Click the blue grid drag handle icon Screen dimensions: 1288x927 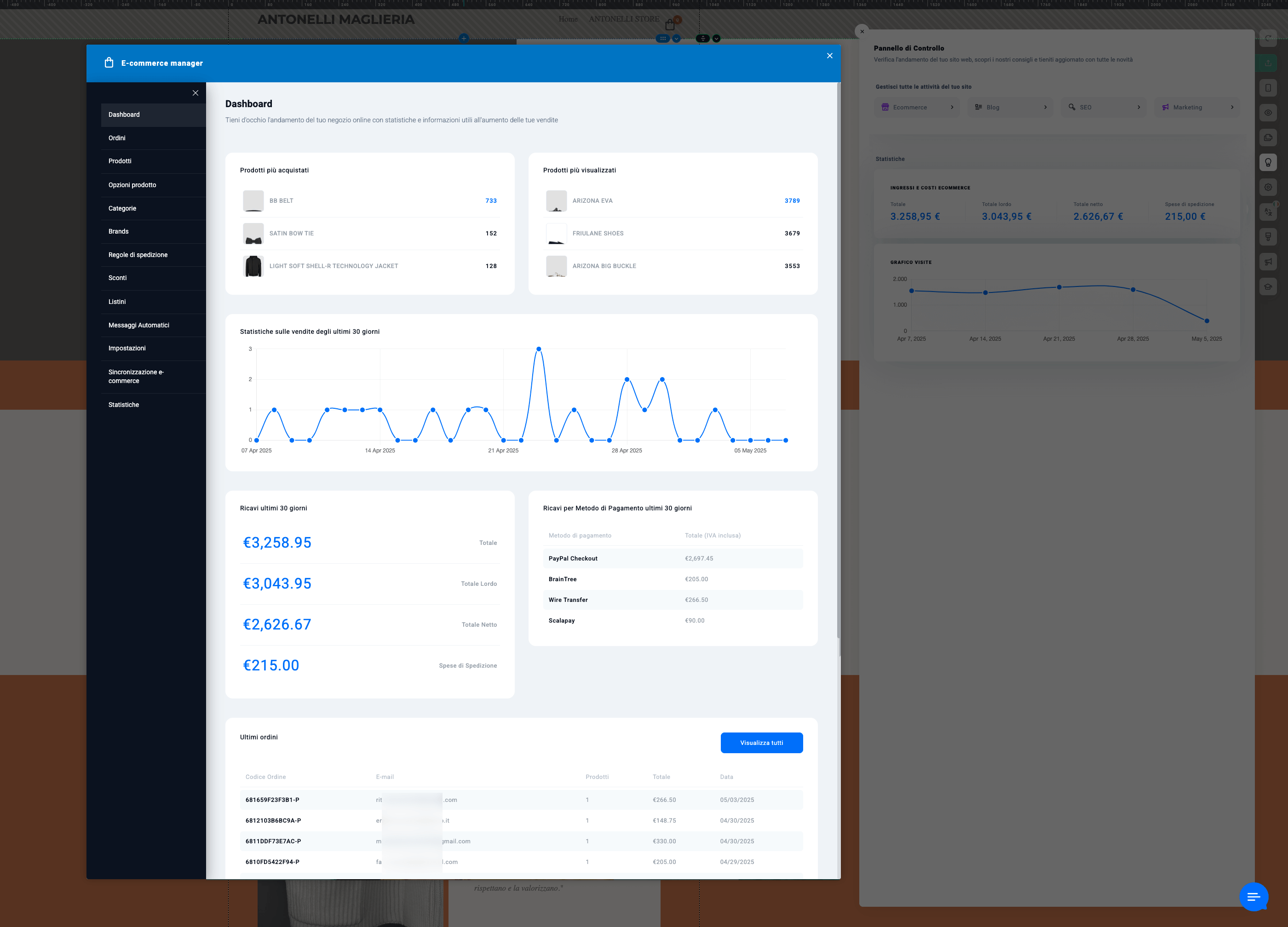pyautogui.click(x=663, y=39)
